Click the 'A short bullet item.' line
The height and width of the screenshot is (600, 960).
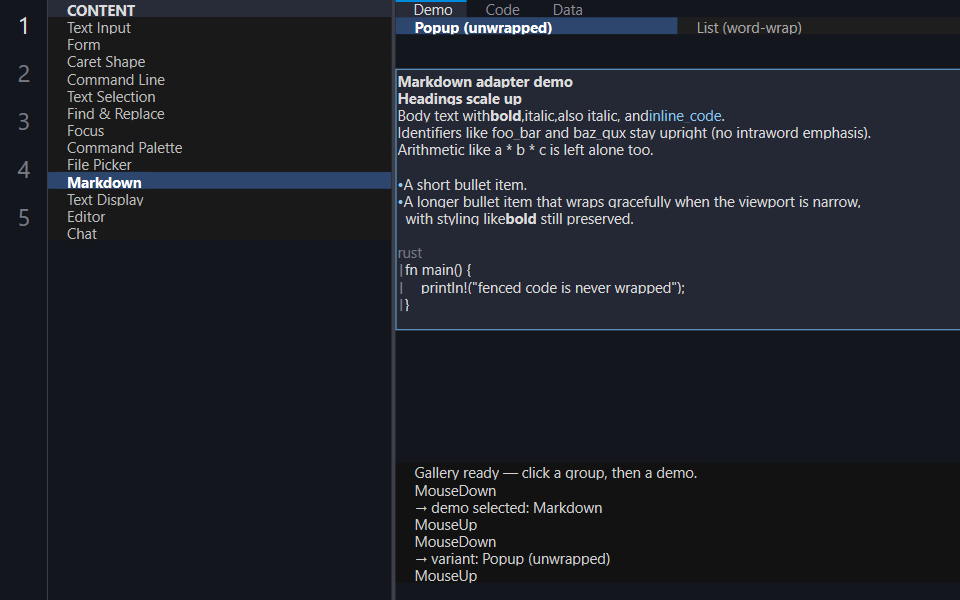click(462, 185)
